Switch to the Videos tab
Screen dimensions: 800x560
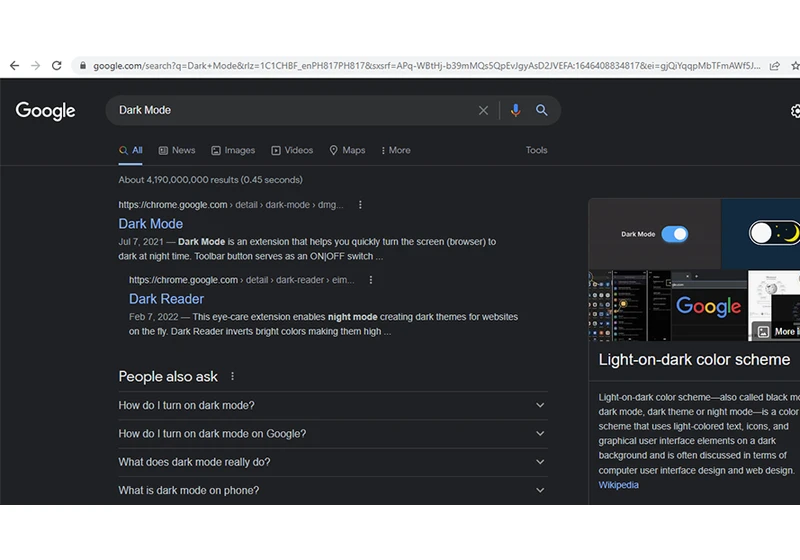click(x=292, y=150)
